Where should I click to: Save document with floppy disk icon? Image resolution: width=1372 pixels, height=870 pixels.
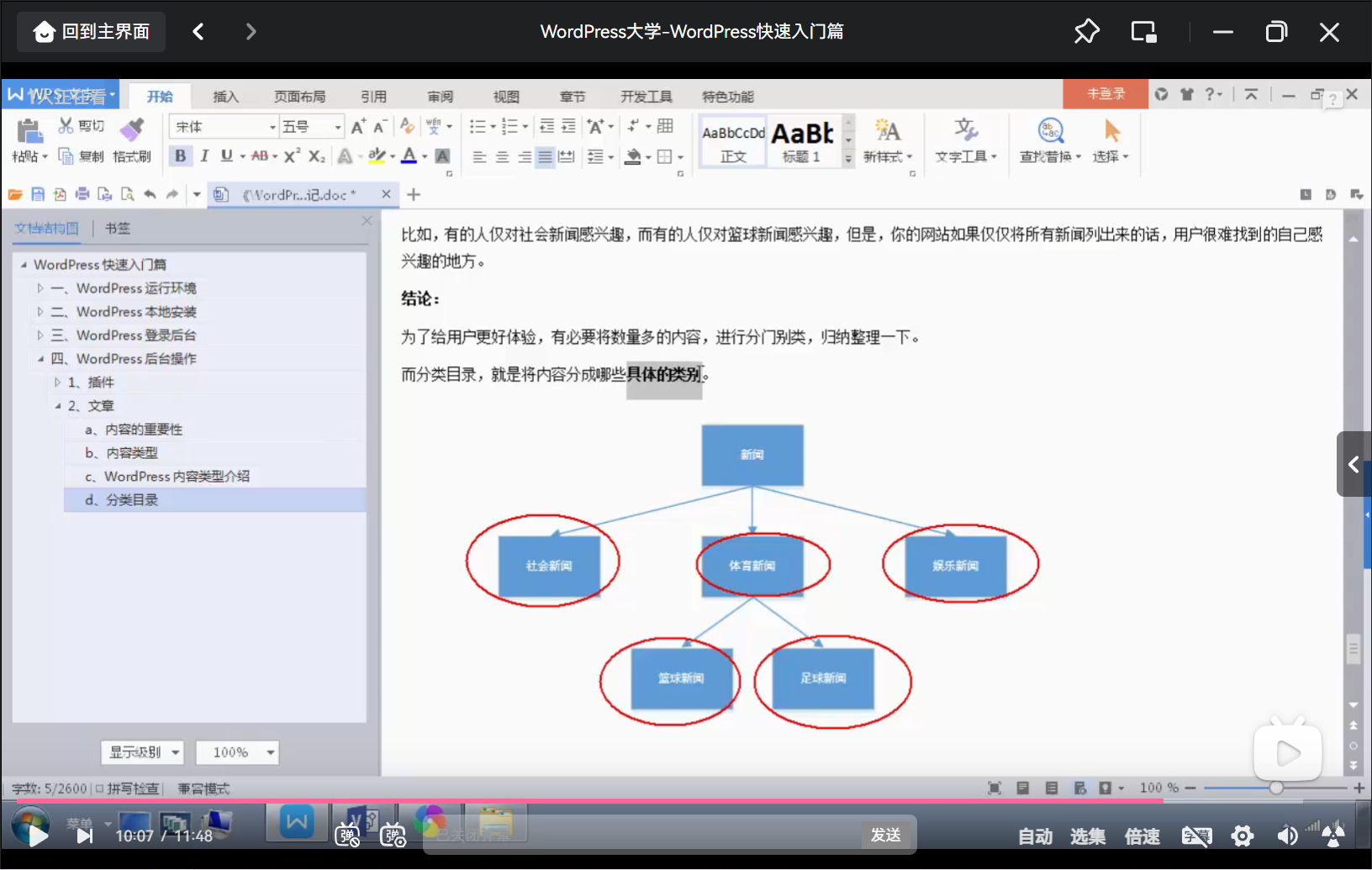(x=38, y=194)
